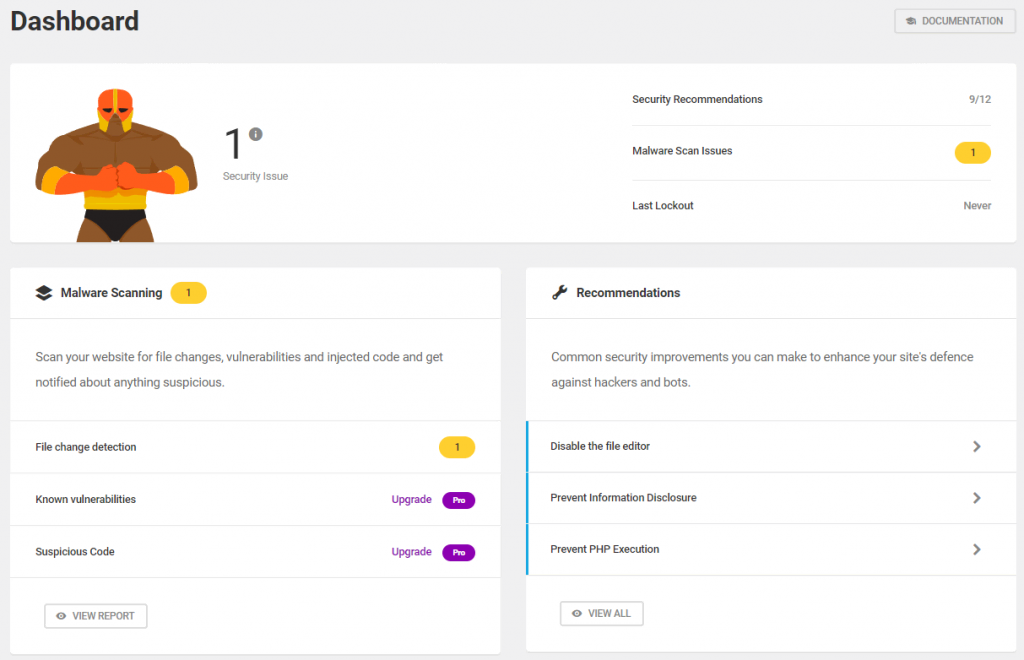Click the yellow count badge beside Malware Scanning header
The image size is (1024, 660).
188,292
